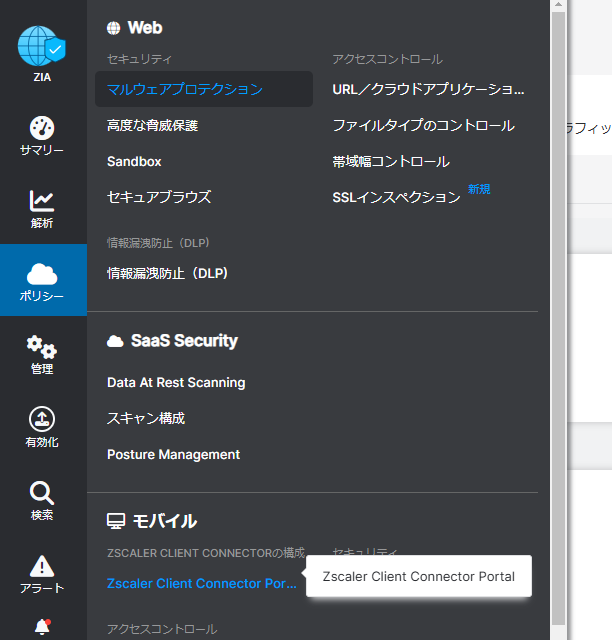The image size is (612, 640).
Task: Open the サマリー dashboard icon
Action: click(42, 128)
